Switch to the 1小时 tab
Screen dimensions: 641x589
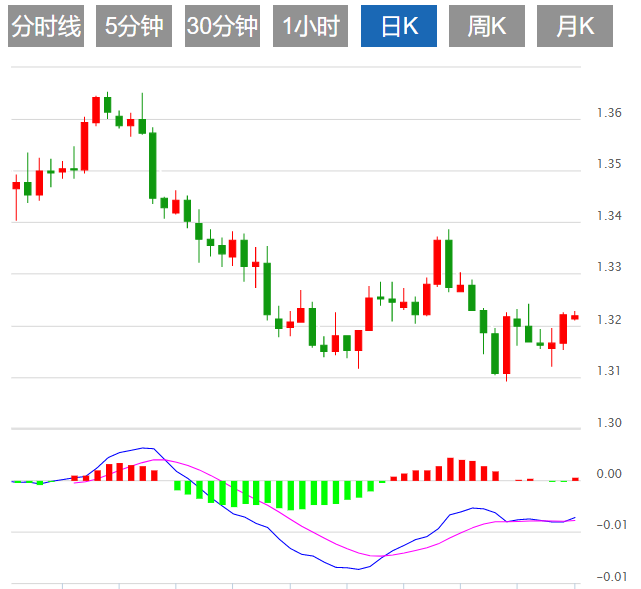310,27
